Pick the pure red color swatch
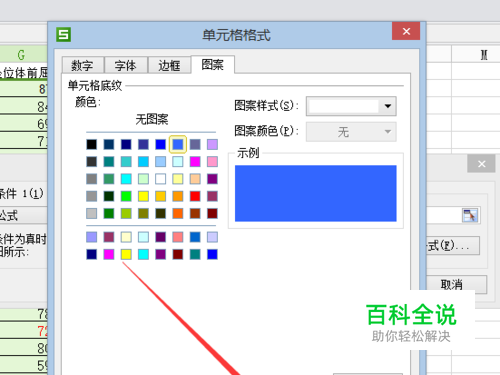 (x=195, y=196)
